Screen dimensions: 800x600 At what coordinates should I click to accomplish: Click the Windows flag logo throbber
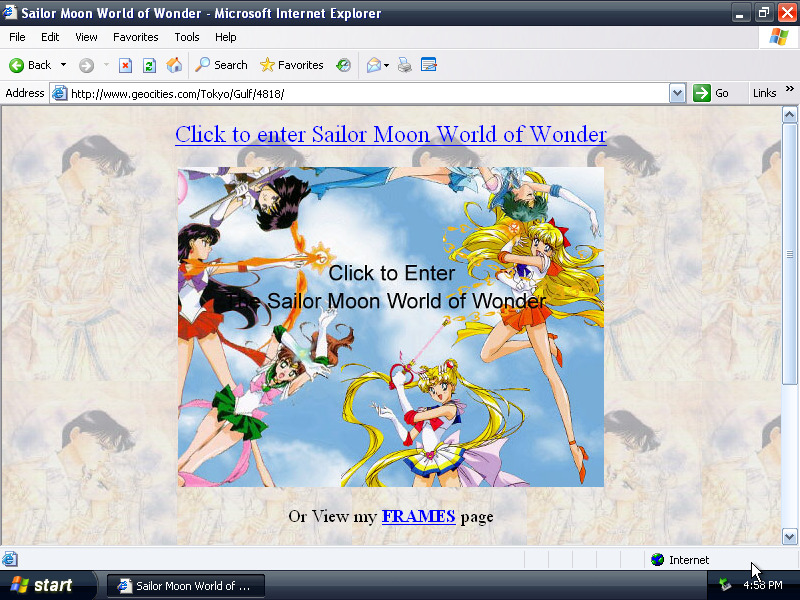pyautogui.click(x=779, y=37)
